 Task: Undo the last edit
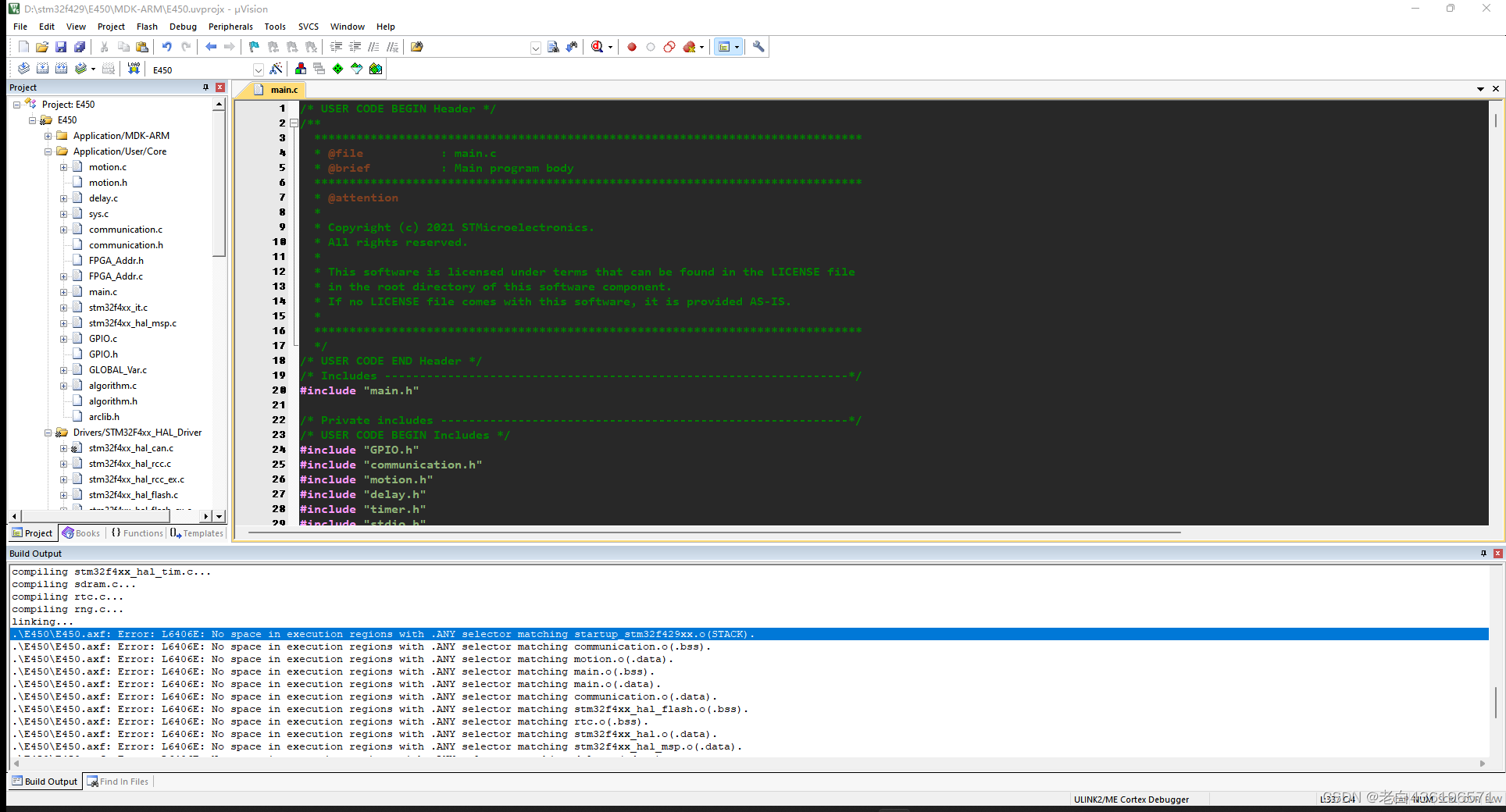(166, 47)
